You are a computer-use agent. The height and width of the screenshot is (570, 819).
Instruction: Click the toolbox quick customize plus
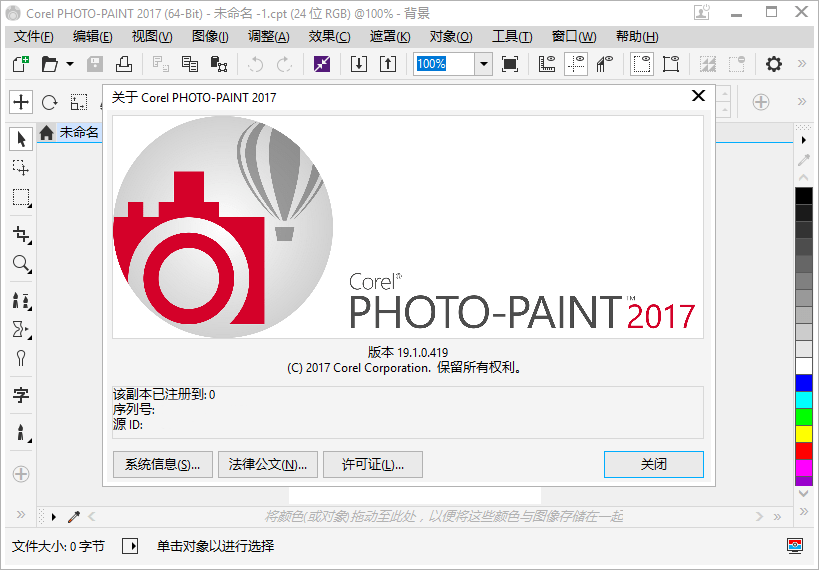click(21, 474)
